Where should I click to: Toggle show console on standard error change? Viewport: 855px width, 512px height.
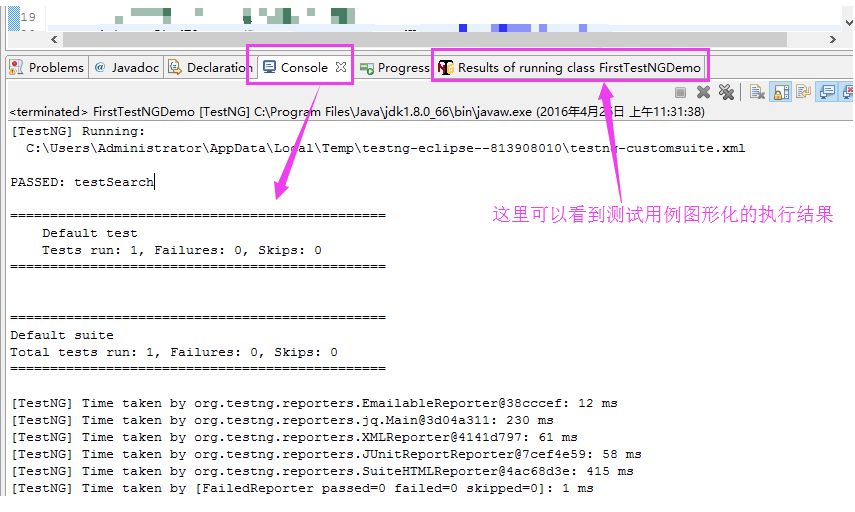click(847, 92)
